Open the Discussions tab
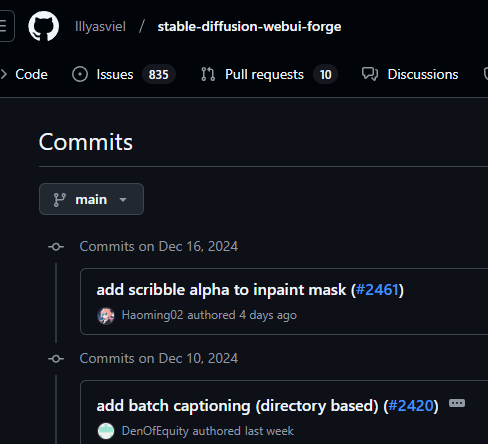 pos(410,74)
